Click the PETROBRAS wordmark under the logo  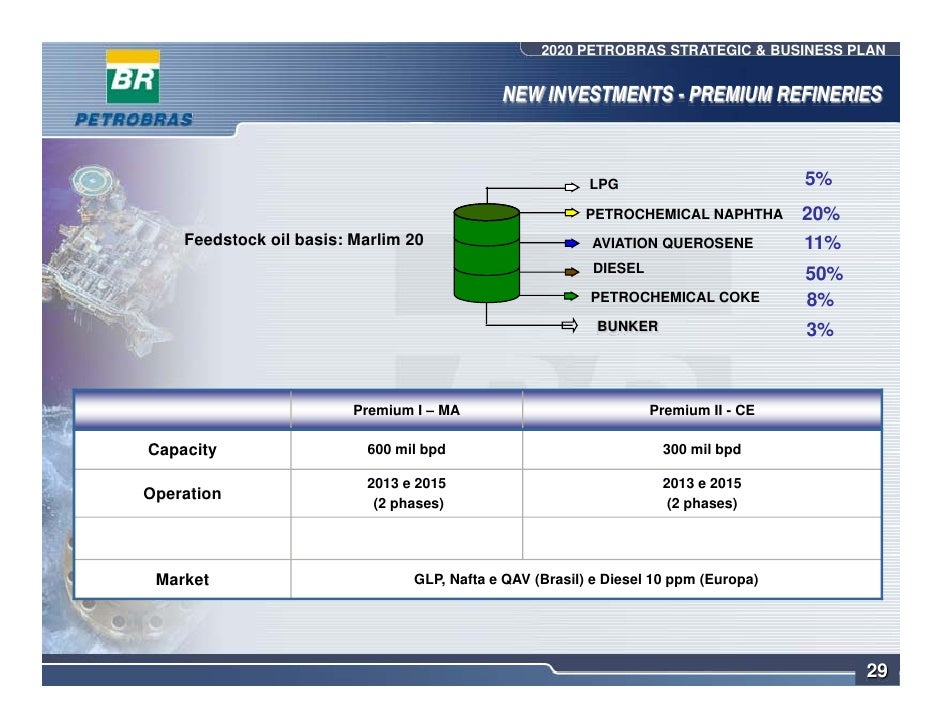pyautogui.click(x=133, y=120)
